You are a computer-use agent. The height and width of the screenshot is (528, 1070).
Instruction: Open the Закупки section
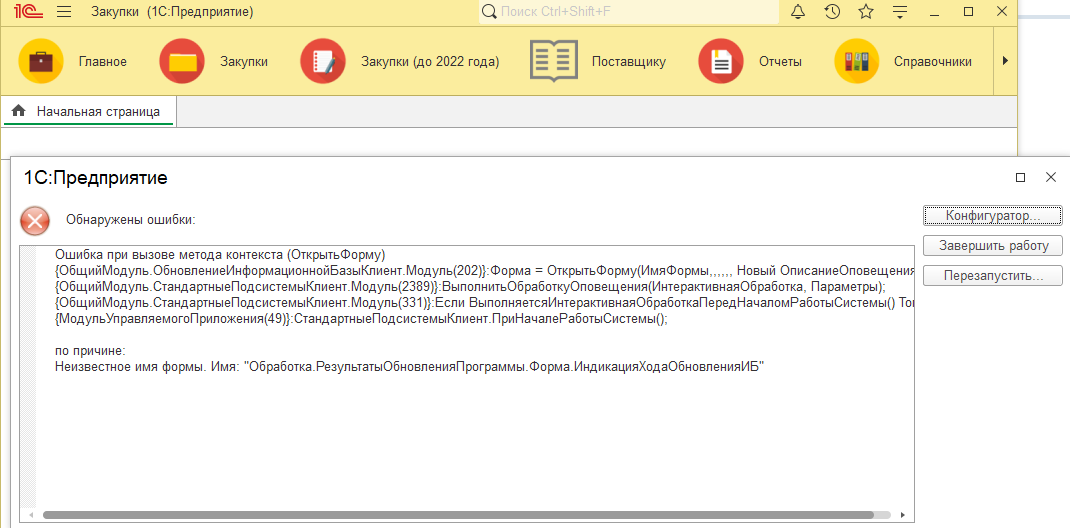(x=244, y=61)
